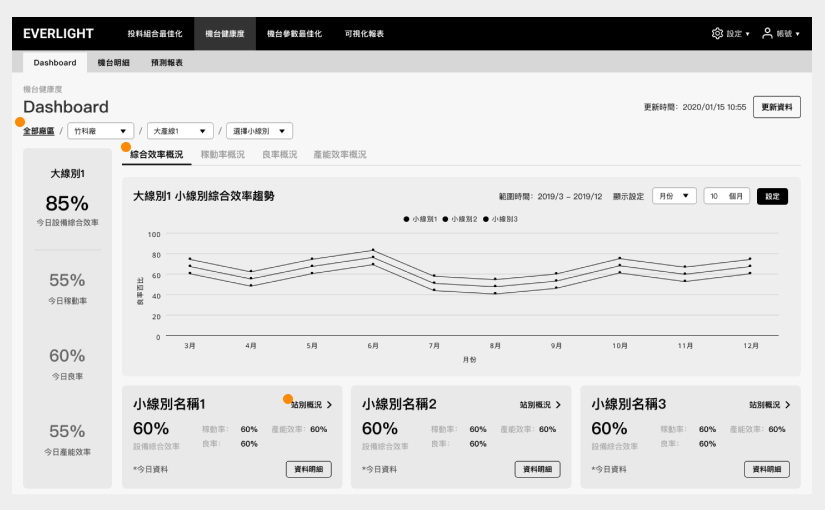Click the 10 個月 input field

tap(727, 196)
